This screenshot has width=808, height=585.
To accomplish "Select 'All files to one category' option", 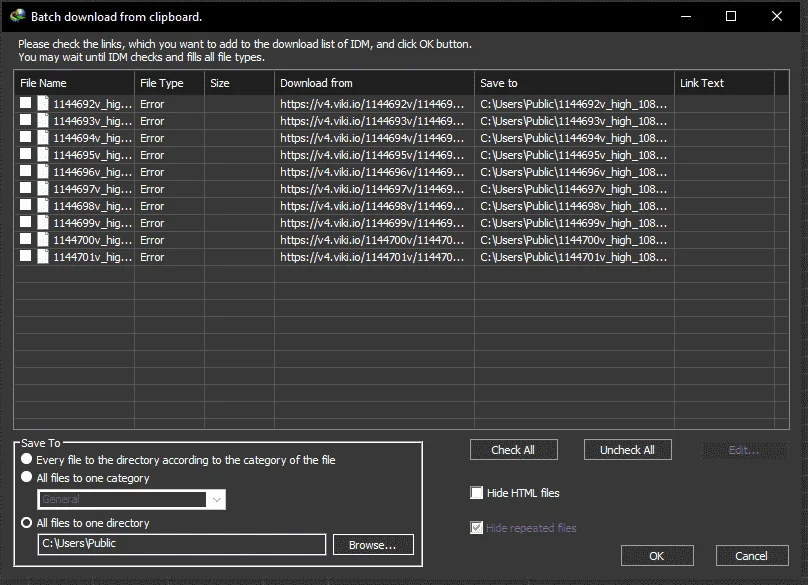I will pos(26,477).
